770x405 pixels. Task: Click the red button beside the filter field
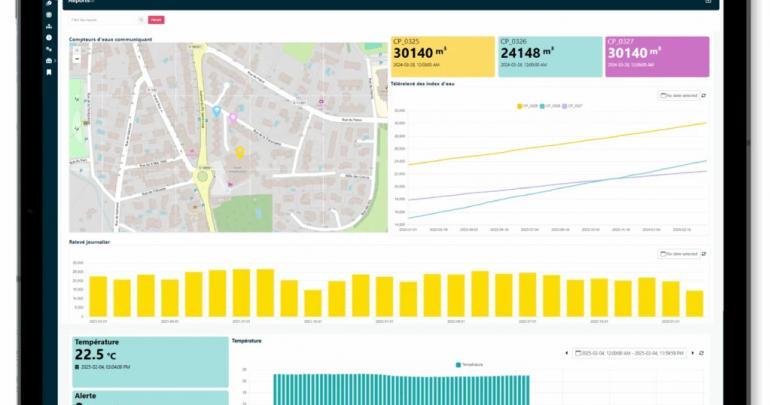pyautogui.click(x=155, y=20)
